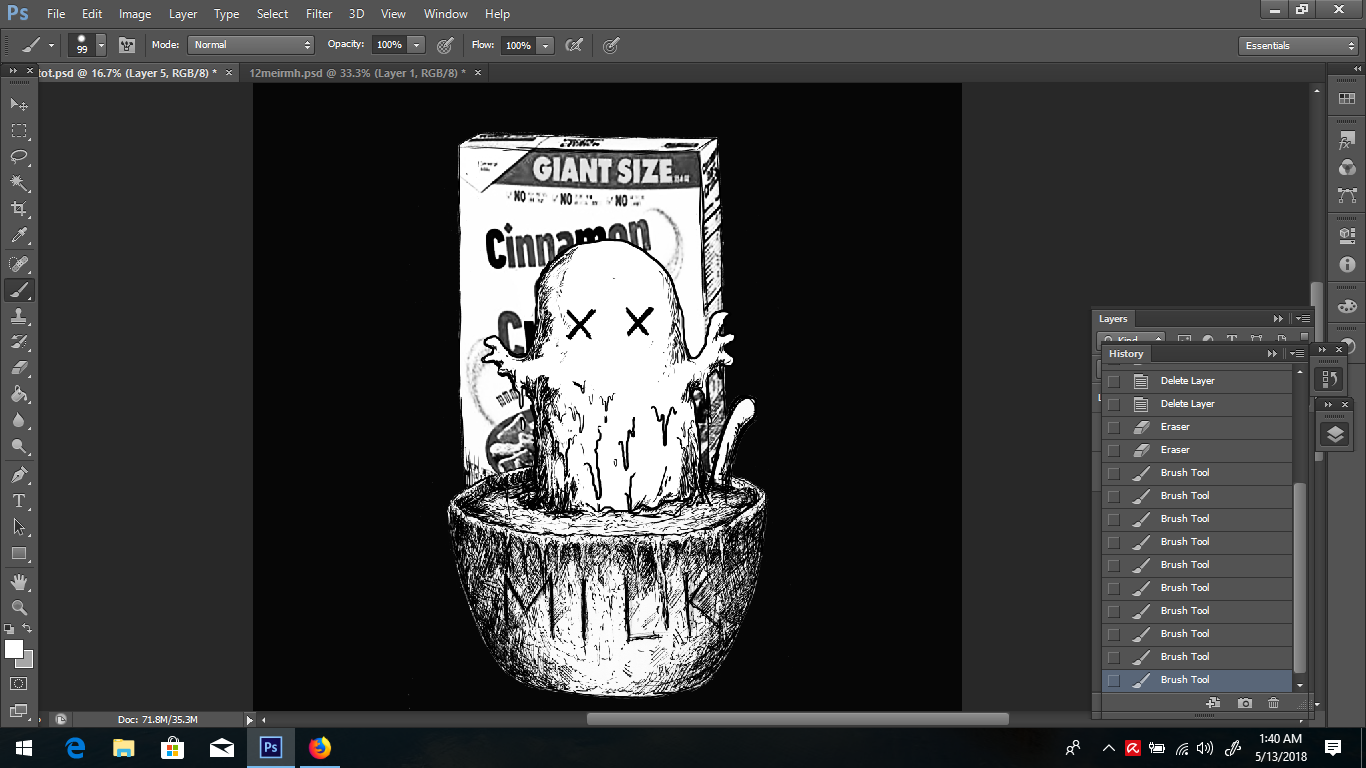The width and height of the screenshot is (1366, 768).
Task: Select the Dodge tool
Action: click(19, 446)
